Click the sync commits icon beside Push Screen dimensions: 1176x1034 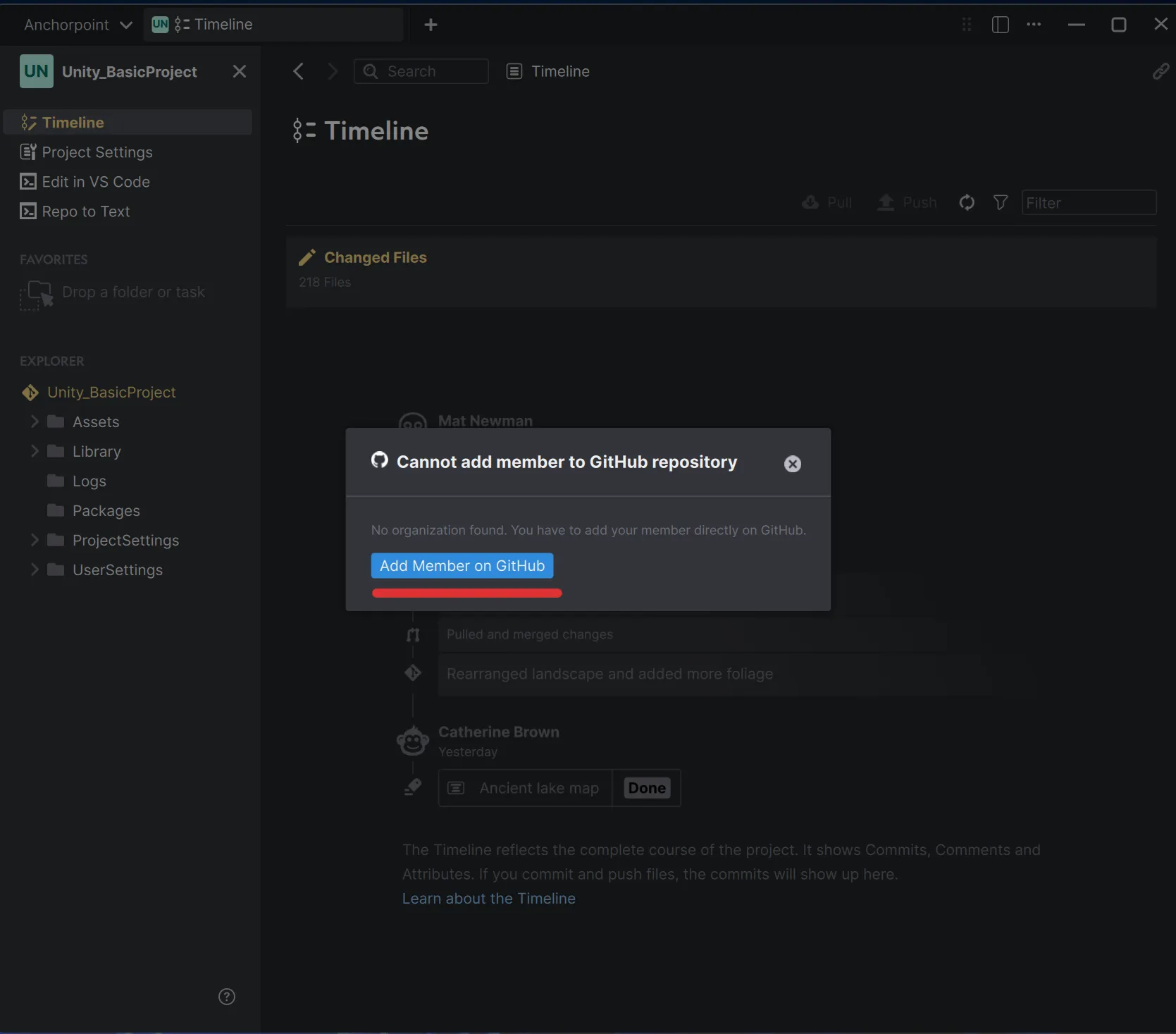click(966, 202)
